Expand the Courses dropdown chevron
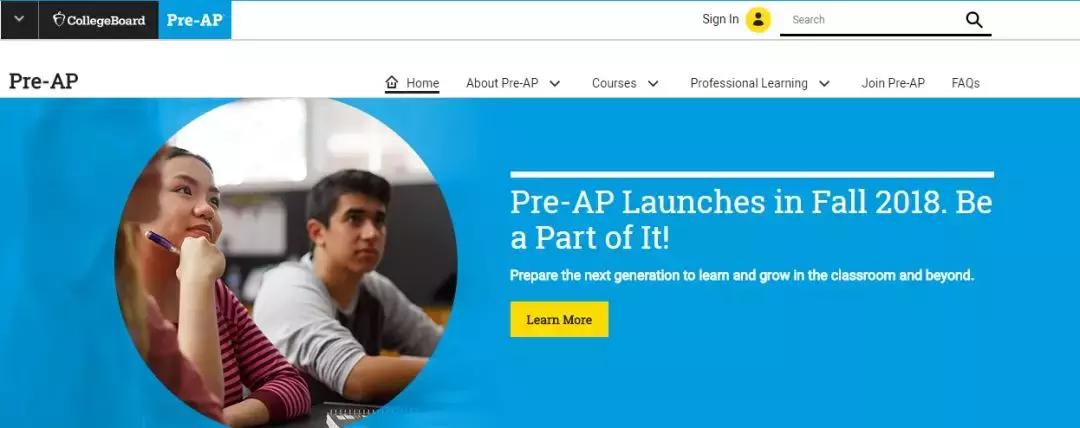 (653, 83)
